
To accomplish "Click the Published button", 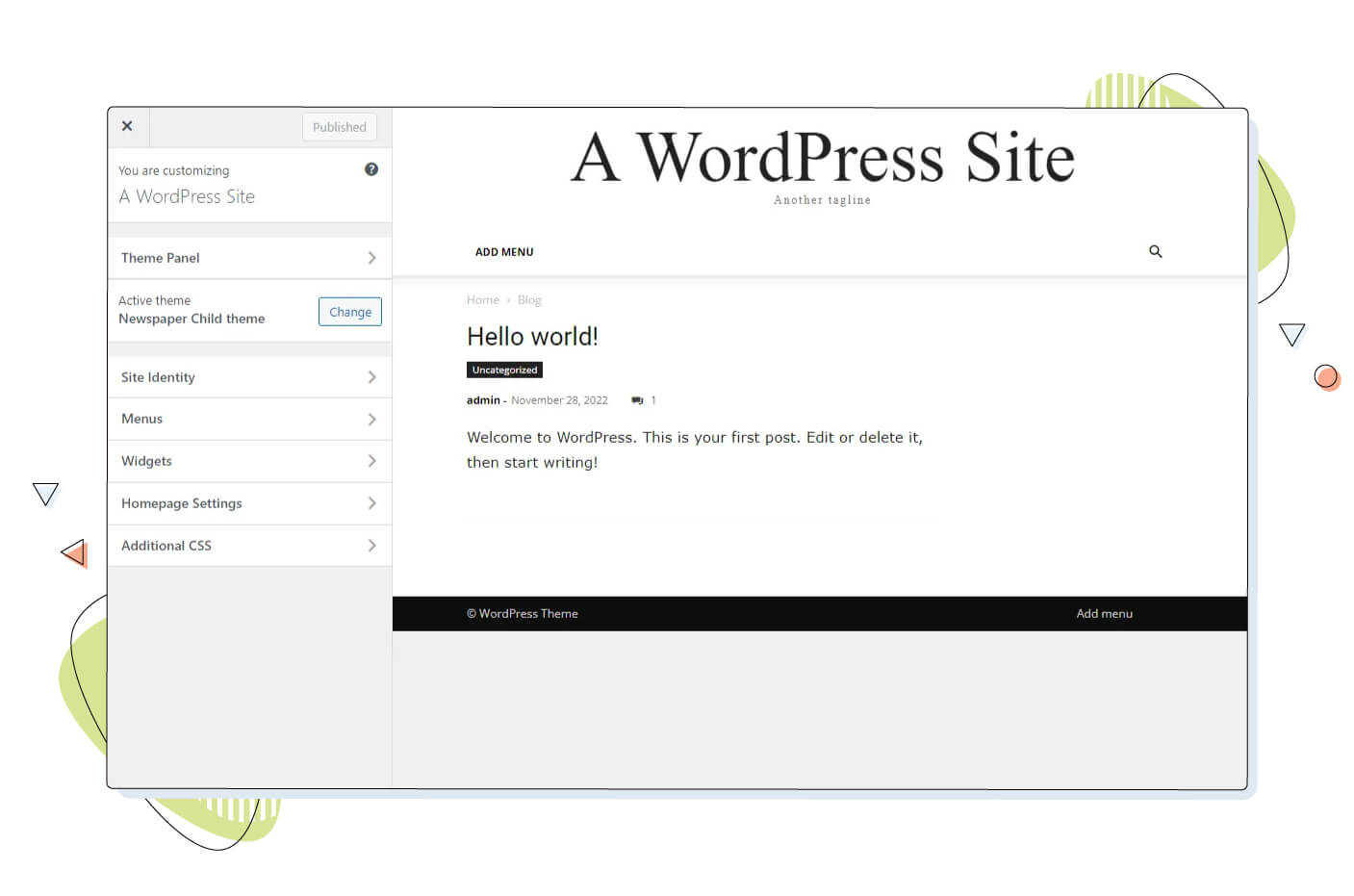I will click(x=340, y=127).
